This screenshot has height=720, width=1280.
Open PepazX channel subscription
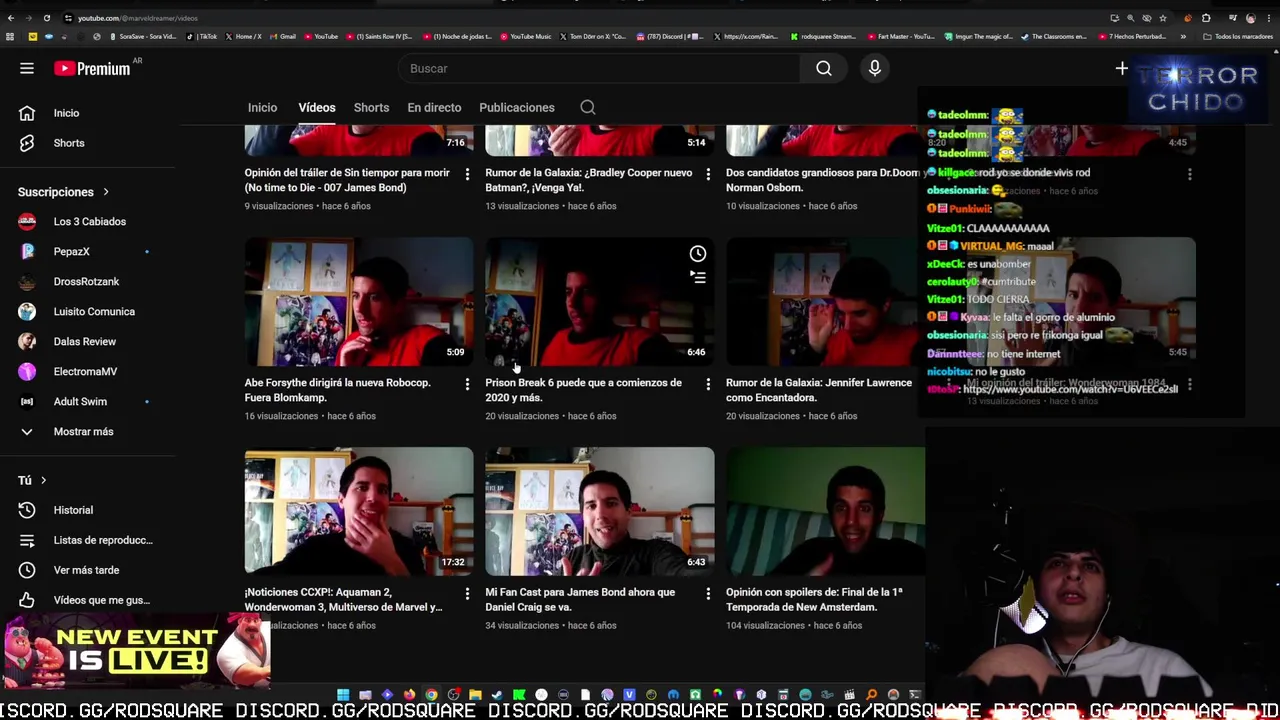[x=72, y=252]
